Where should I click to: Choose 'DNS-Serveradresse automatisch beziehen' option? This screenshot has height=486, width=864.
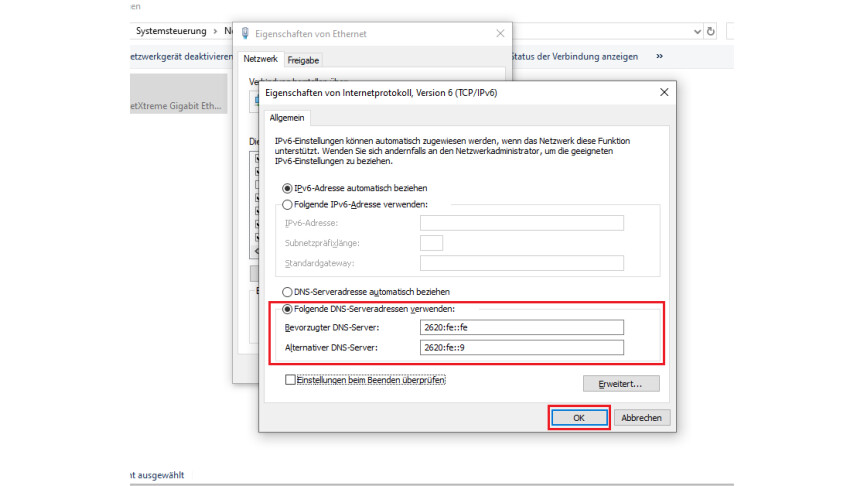[x=288, y=291]
